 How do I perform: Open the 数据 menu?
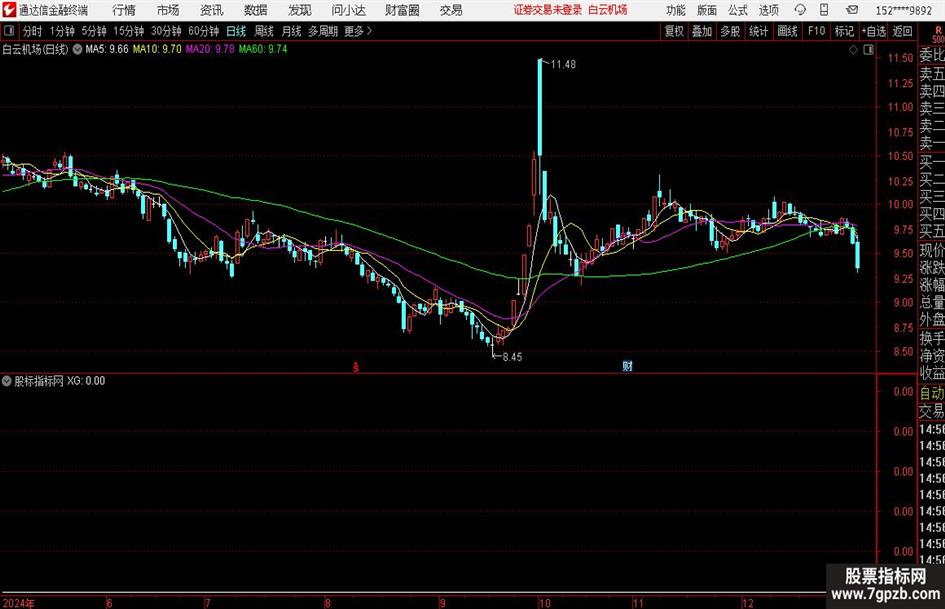coord(256,10)
